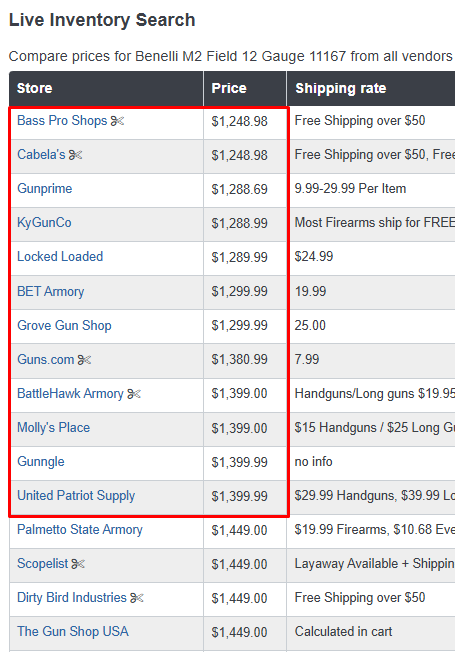Image resolution: width=455 pixels, height=652 pixels.
Task: Open United Patriot Supply link
Action: [76, 496]
